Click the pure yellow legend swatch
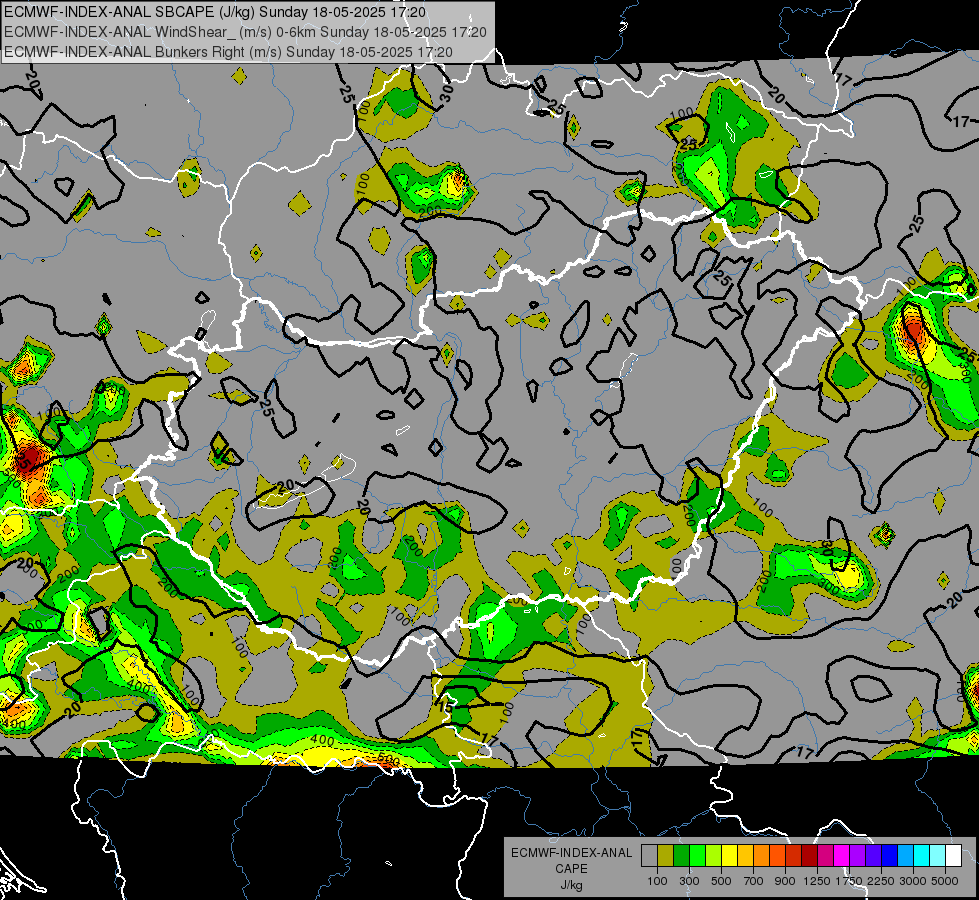Screen dimensions: 979x900 click(x=729, y=856)
